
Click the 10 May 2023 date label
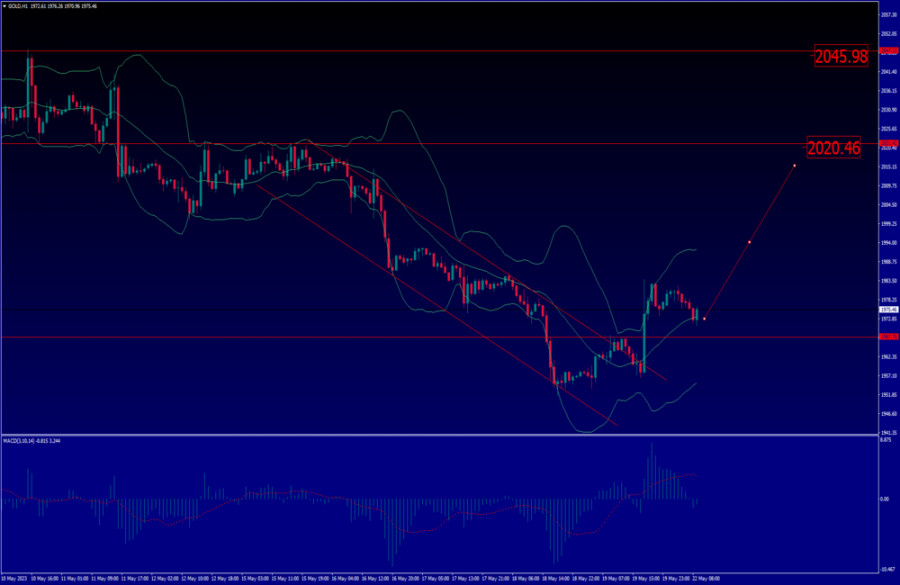pos(14,579)
